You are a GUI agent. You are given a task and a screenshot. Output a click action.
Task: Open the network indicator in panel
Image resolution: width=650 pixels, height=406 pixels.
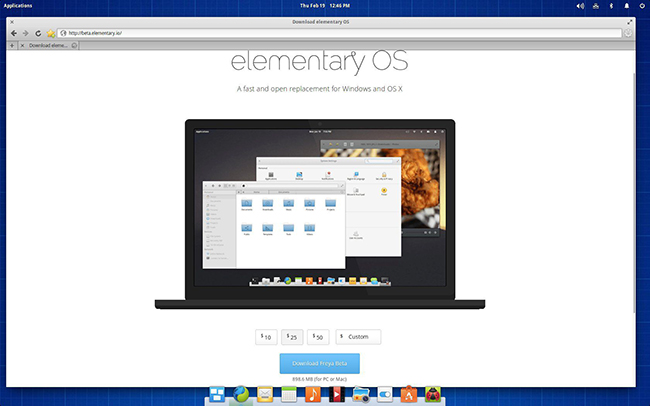(x=596, y=6)
